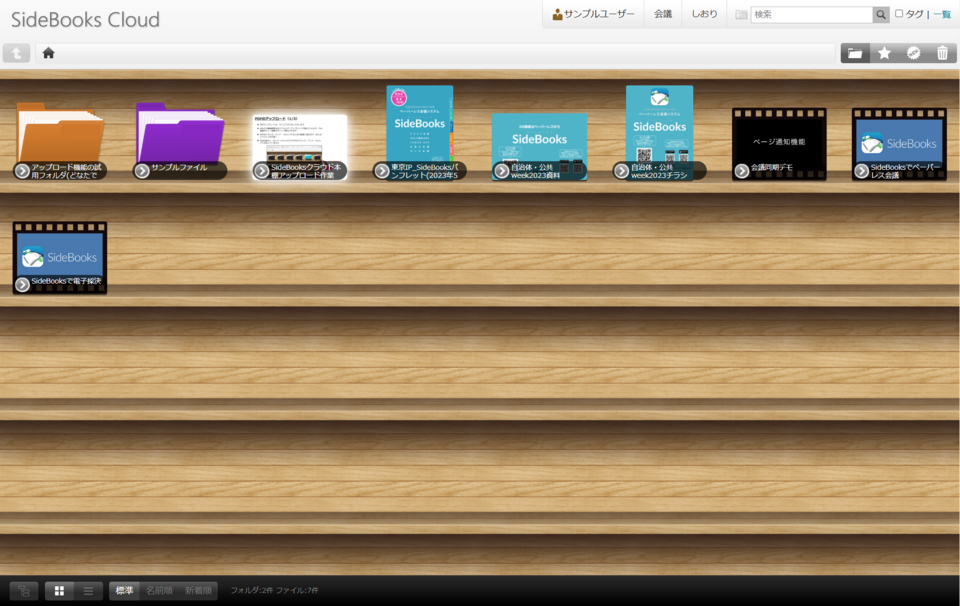Open the trash bin
Image resolution: width=960 pixels, height=606 pixels.
click(943, 53)
